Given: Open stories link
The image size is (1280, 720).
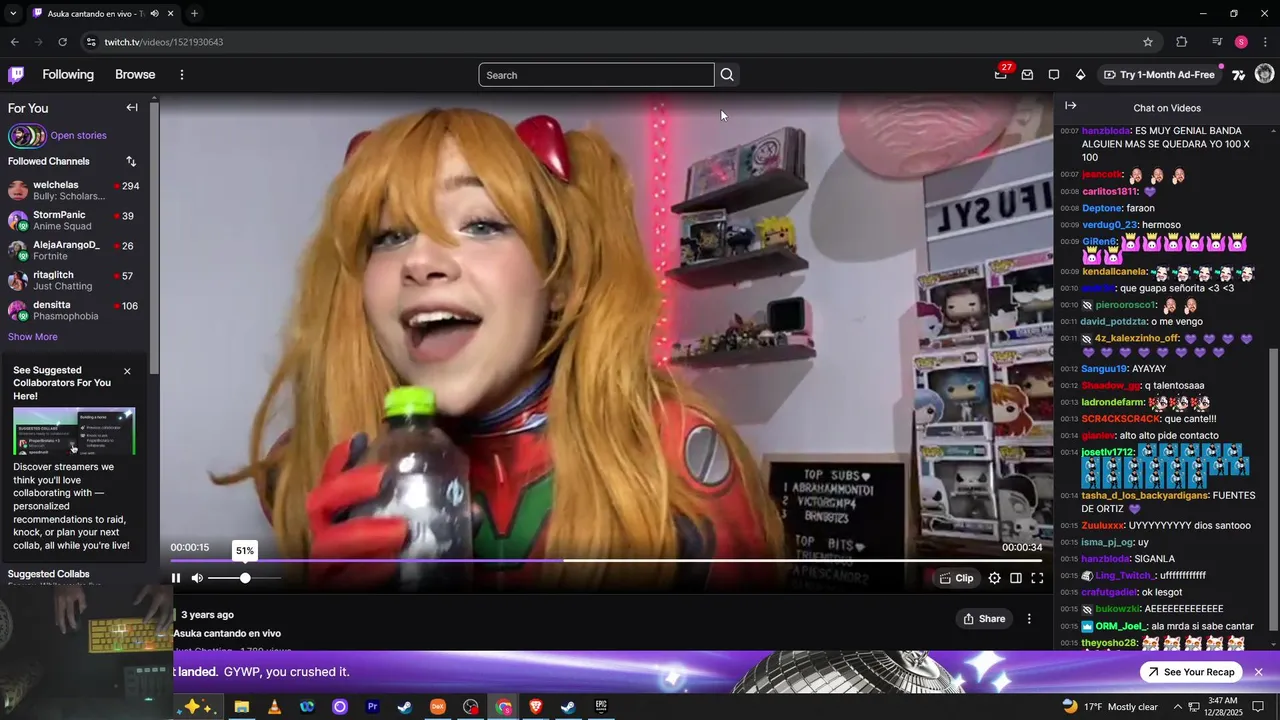Looking at the screenshot, I should coord(78,136).
